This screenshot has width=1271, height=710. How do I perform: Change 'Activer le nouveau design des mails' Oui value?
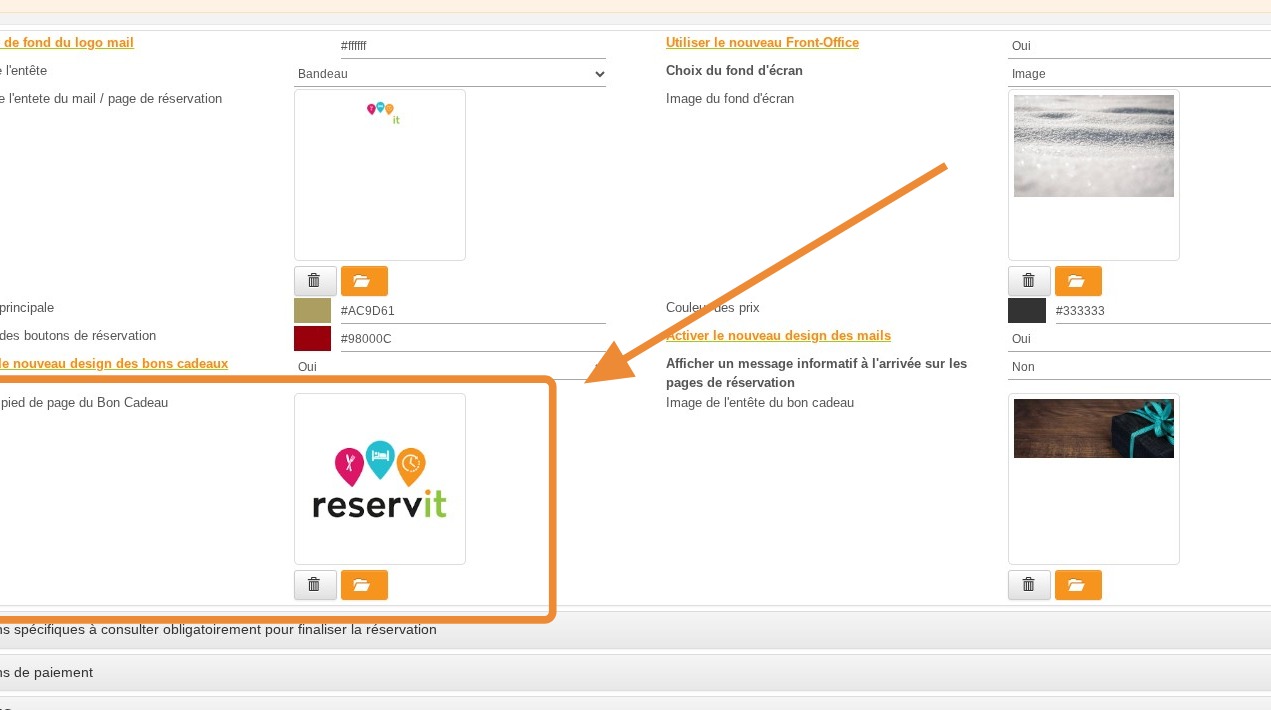1139,339
